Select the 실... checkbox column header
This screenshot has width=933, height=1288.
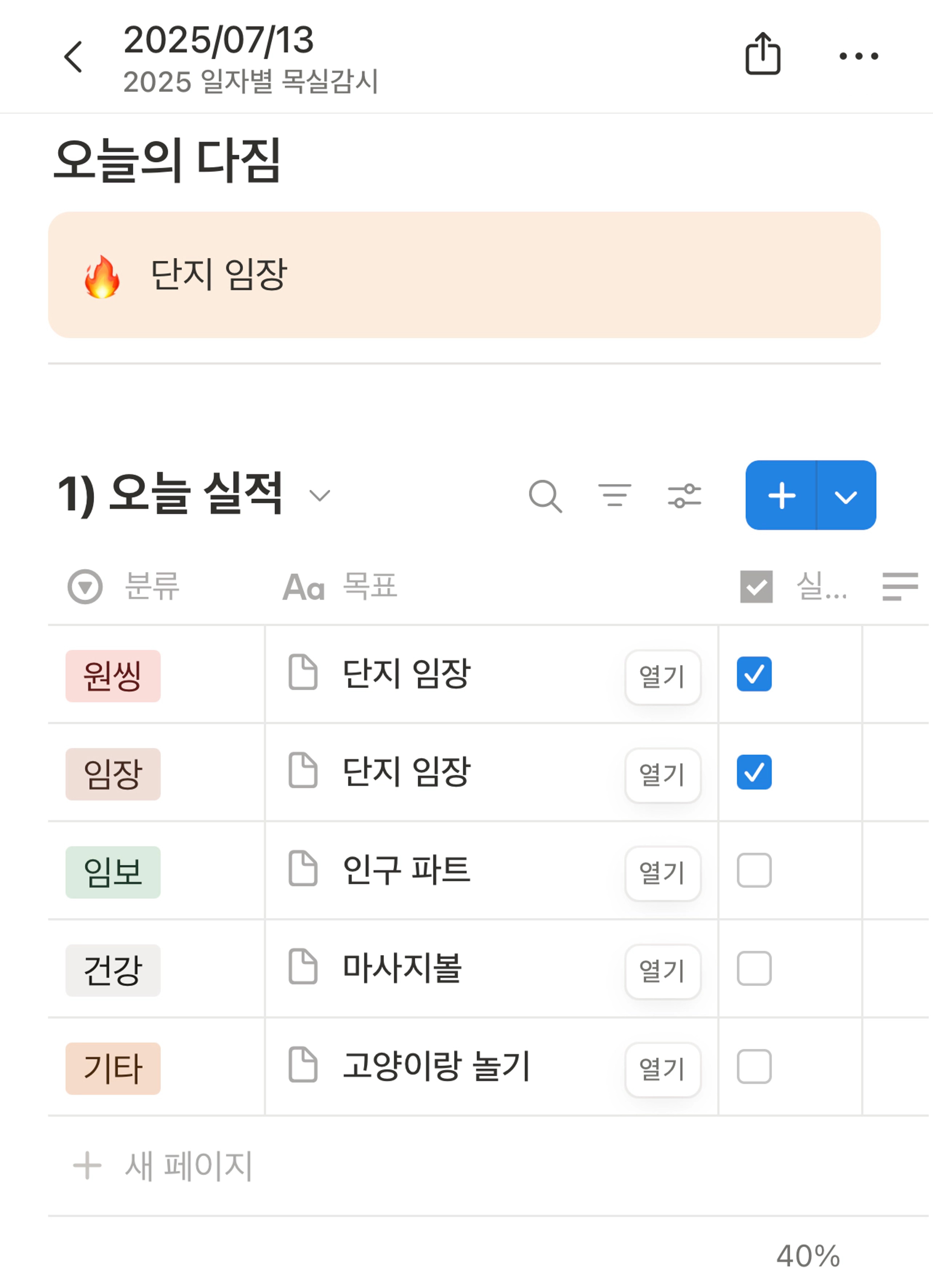click(x=793, y=586)
